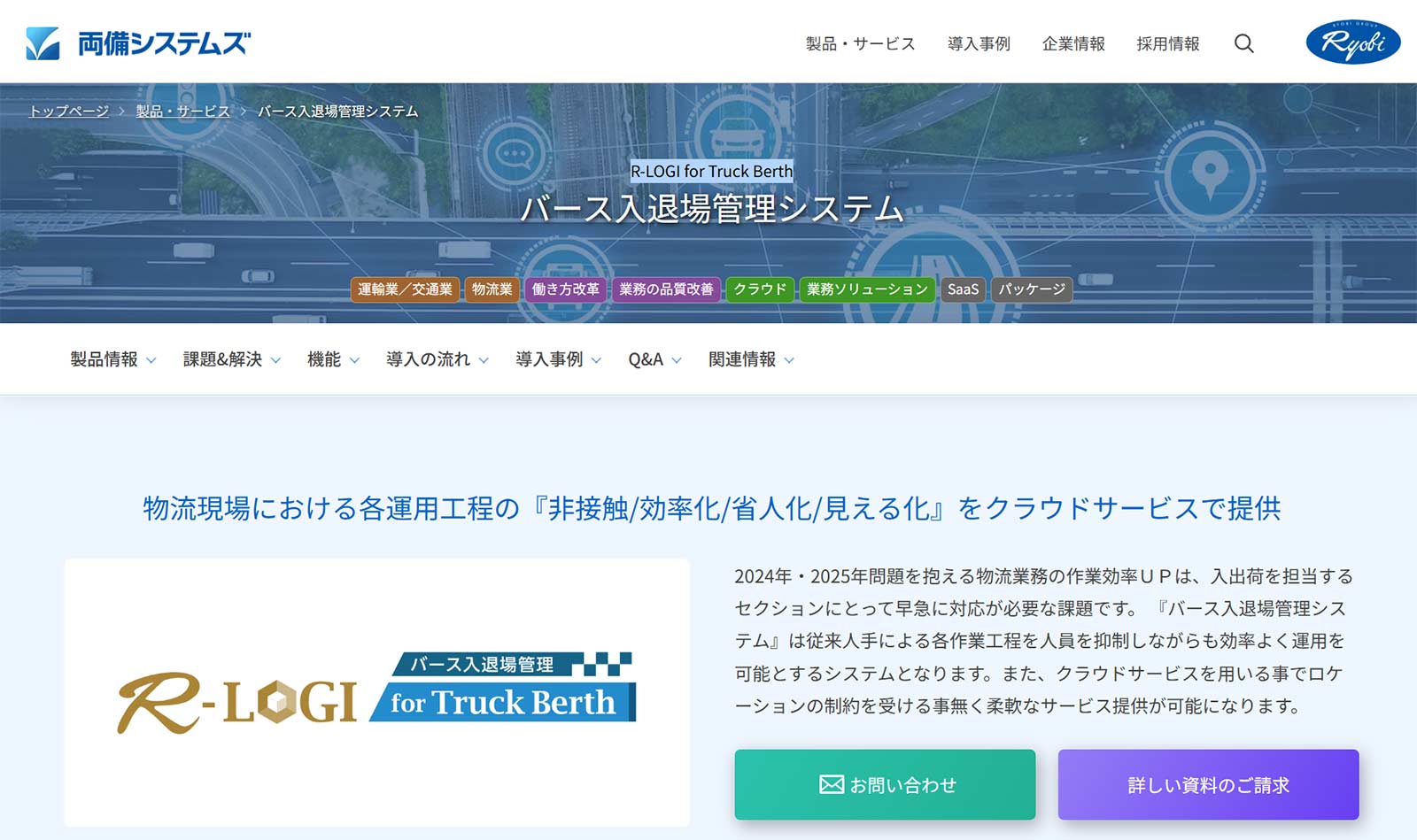Screen dimensions: 1417x840
Task: Select the クラウド tag
Action: [759, 289]
